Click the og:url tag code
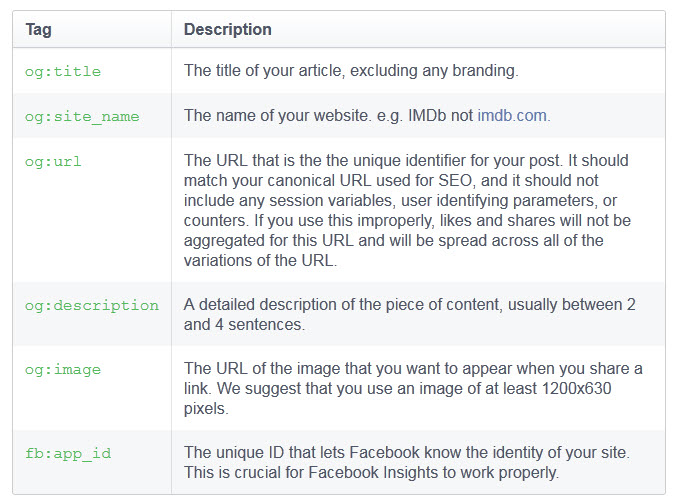Viewport: 679px width, 499px height. pyautogui.click(x=53, y=162)
